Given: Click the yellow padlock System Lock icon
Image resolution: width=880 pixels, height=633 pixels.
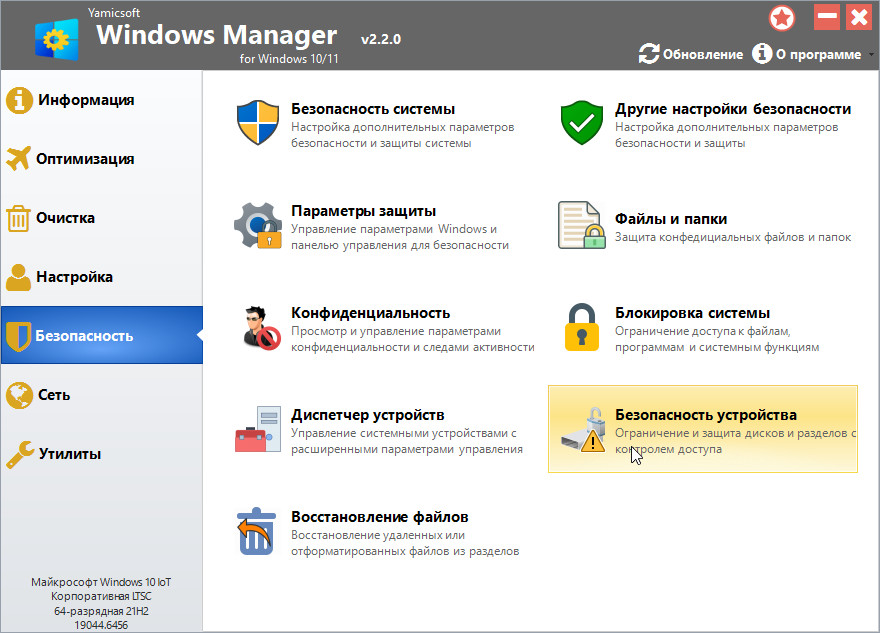Looking at the screenshot, I should click(581, 327).
